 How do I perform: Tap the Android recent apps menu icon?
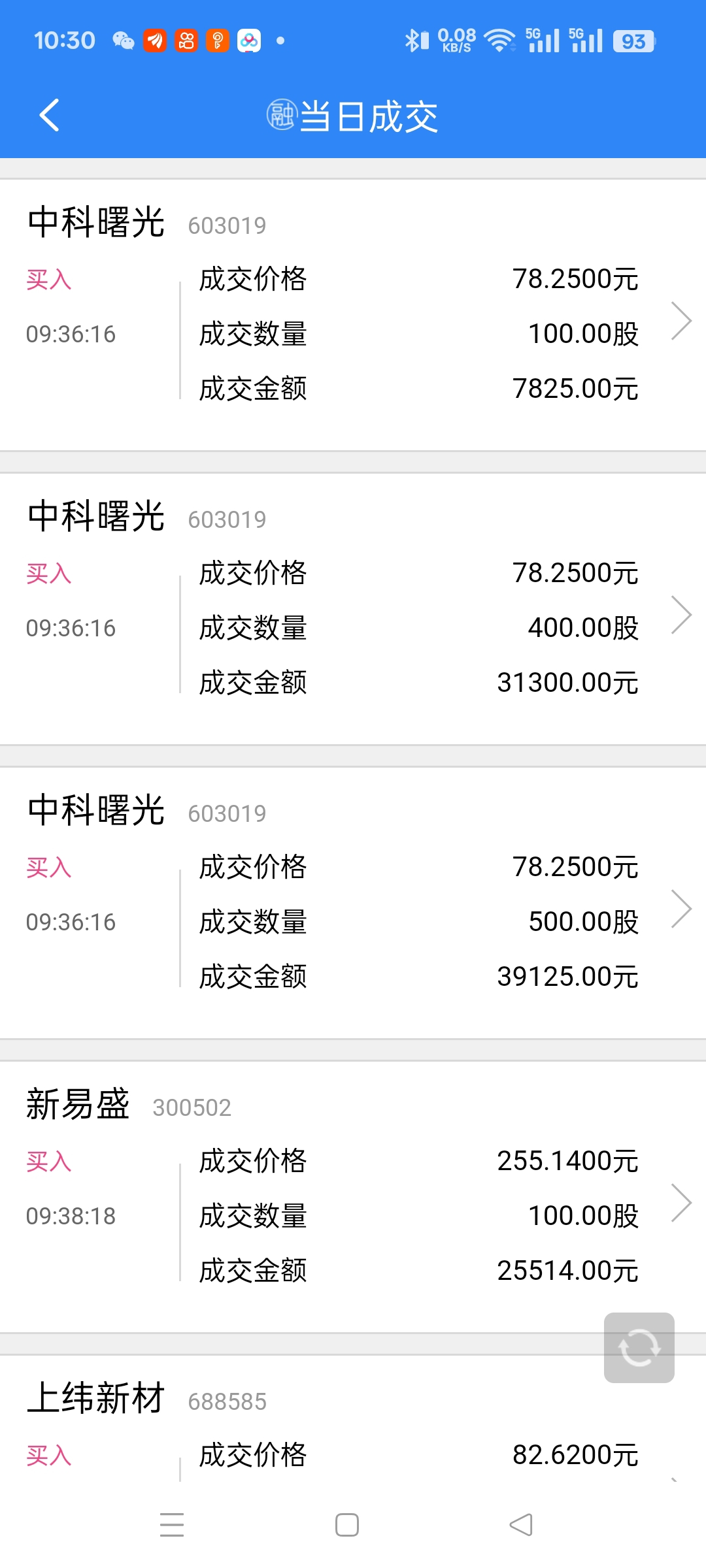[x=172, y=1525]
